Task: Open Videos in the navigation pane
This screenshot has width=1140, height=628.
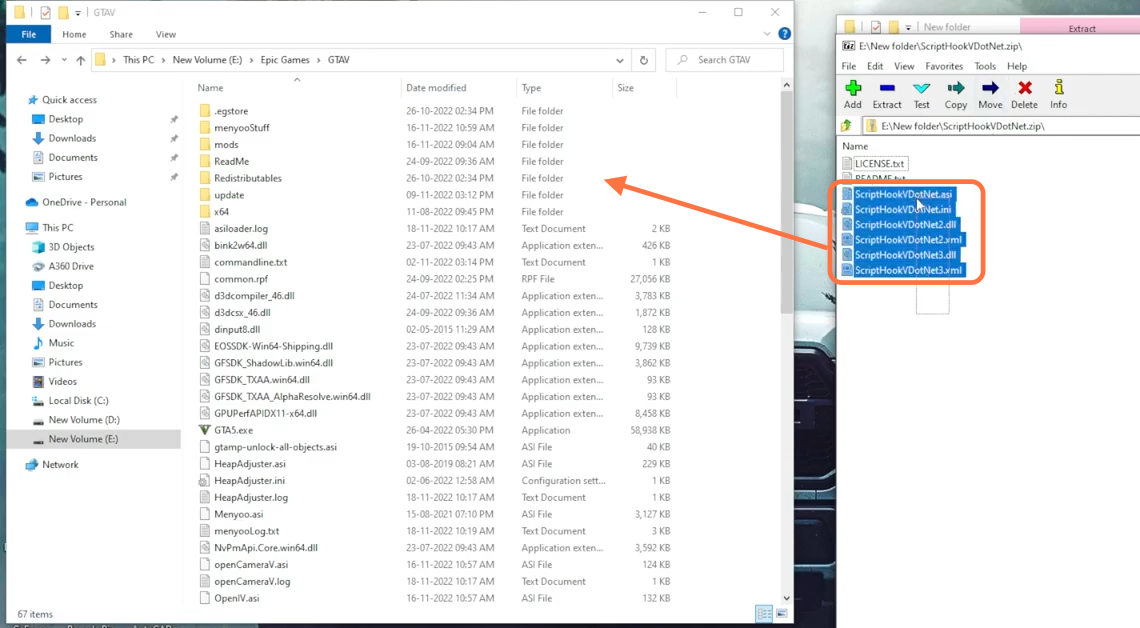Action: (x=63, y=382)
